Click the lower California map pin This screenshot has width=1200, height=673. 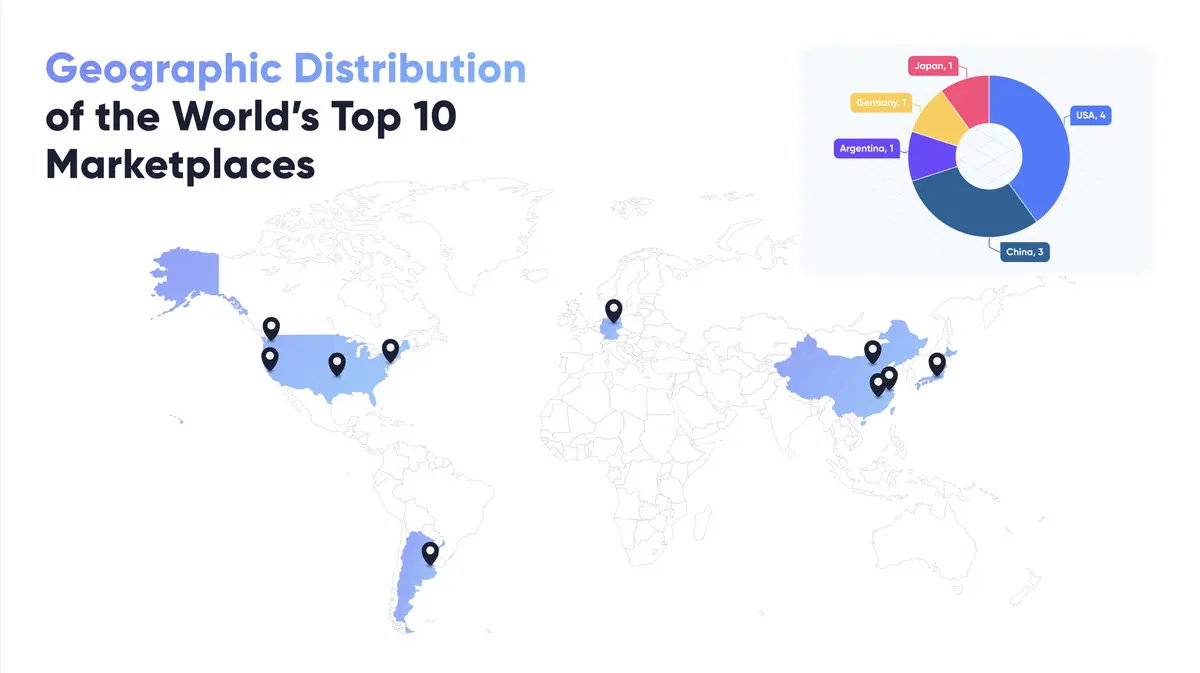click(271, 357)
